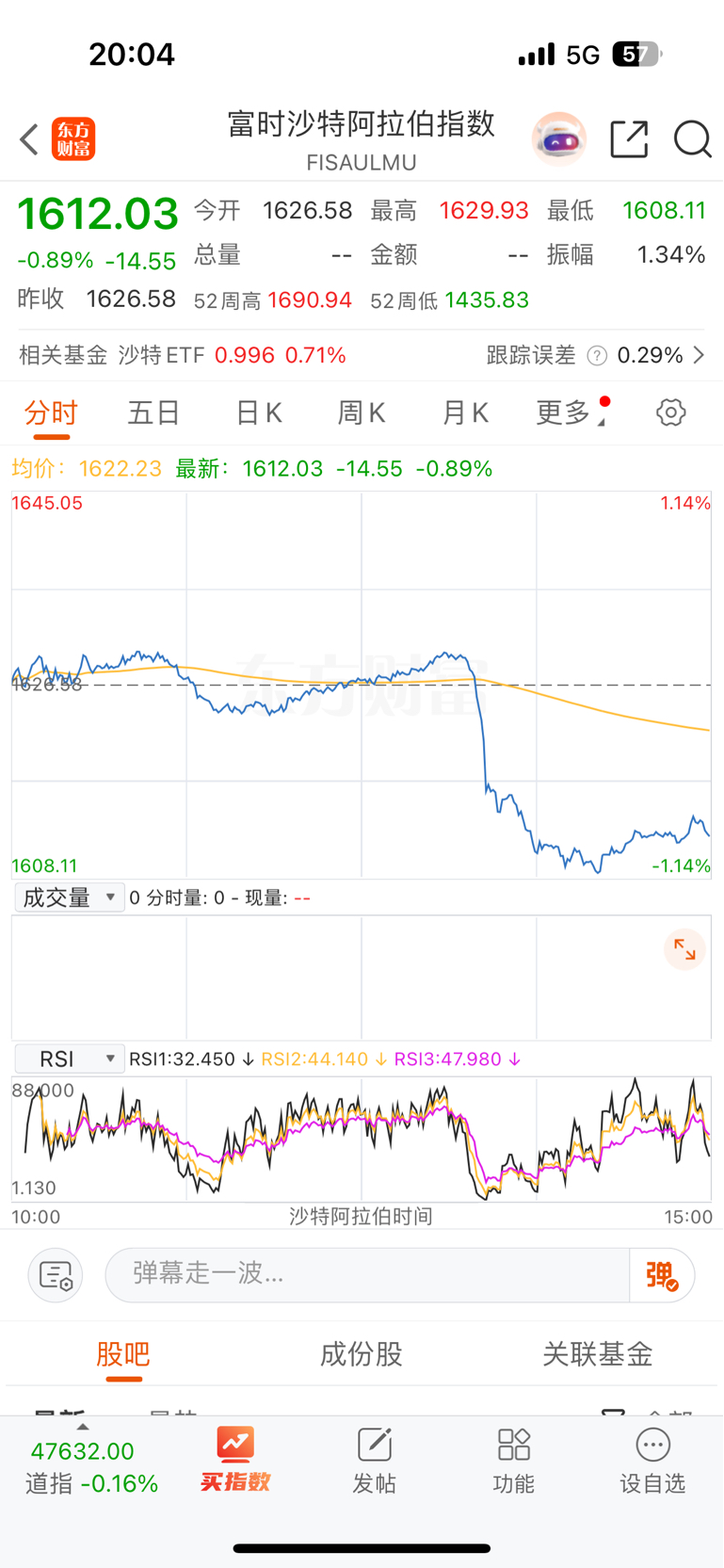Image resolution: width=724 pixels, height=1568 pixels.
Task: Open the comment list settings icon
Action: pos(56,1275)
